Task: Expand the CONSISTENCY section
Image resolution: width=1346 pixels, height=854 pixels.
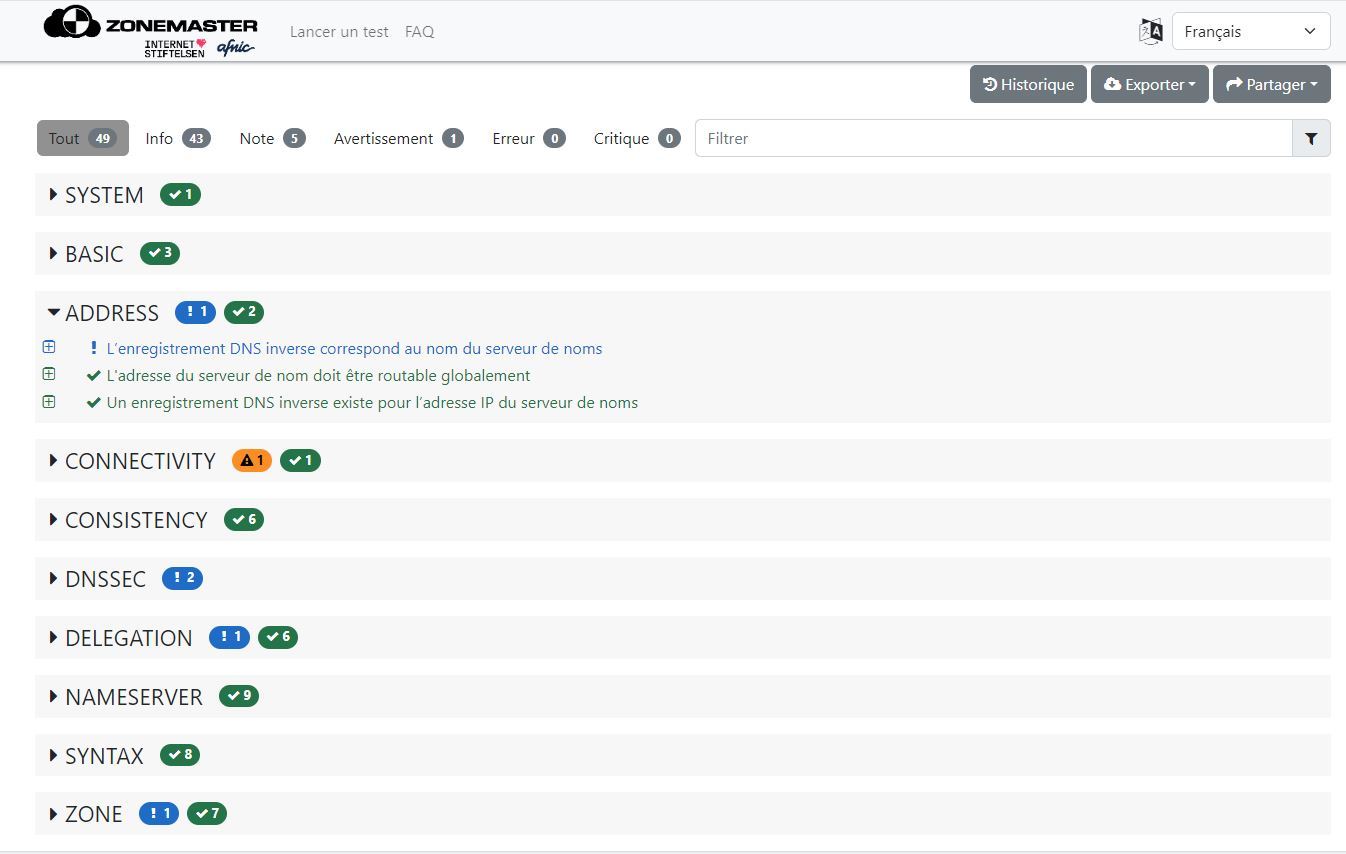Action: [x=135, y=520]
